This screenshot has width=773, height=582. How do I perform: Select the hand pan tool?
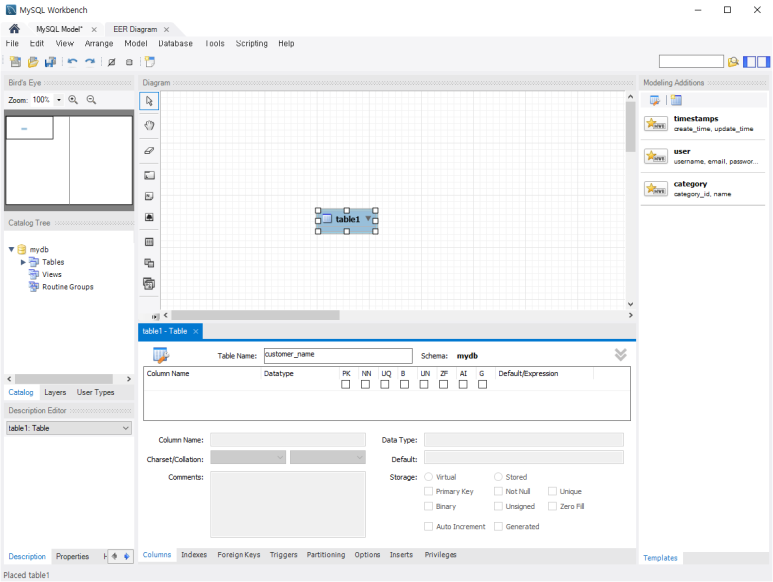149,125
